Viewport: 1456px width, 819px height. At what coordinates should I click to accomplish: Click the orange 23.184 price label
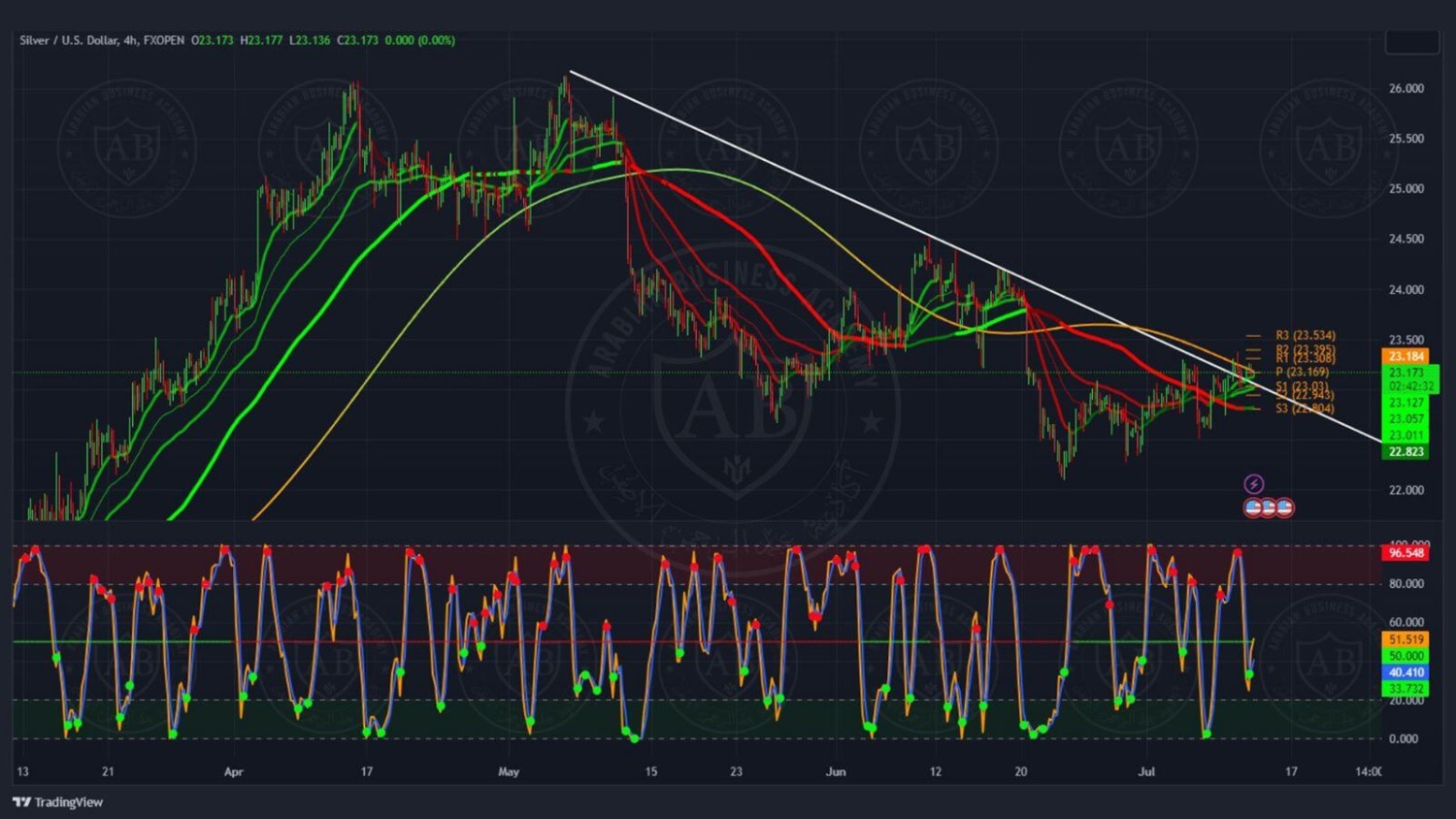tap(1406, 357)
